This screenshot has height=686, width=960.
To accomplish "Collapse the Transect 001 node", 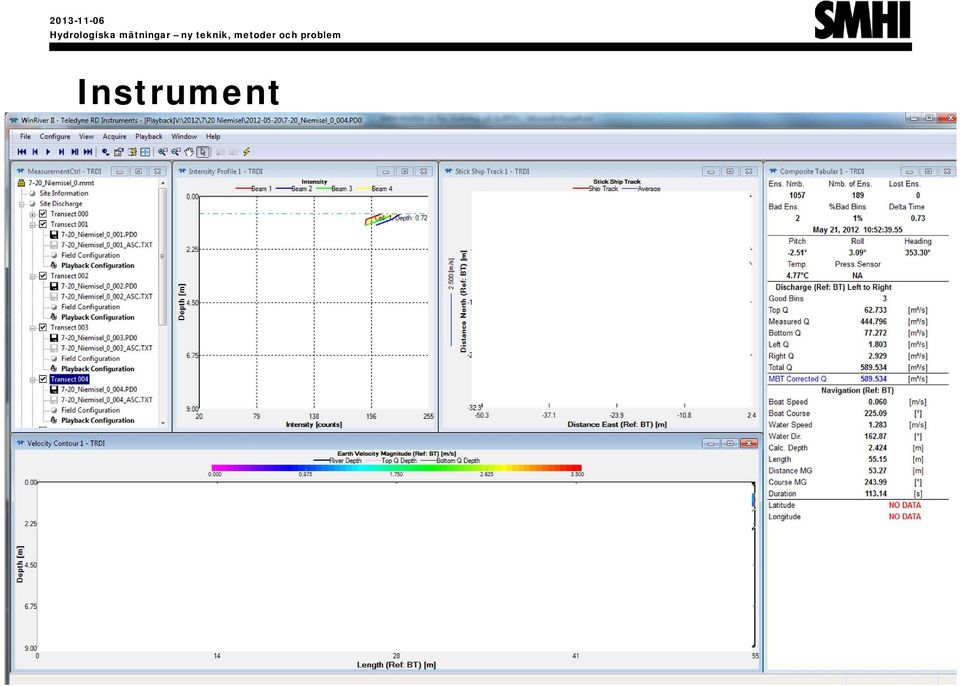I will pyautogui.click(x=32, y=225).
